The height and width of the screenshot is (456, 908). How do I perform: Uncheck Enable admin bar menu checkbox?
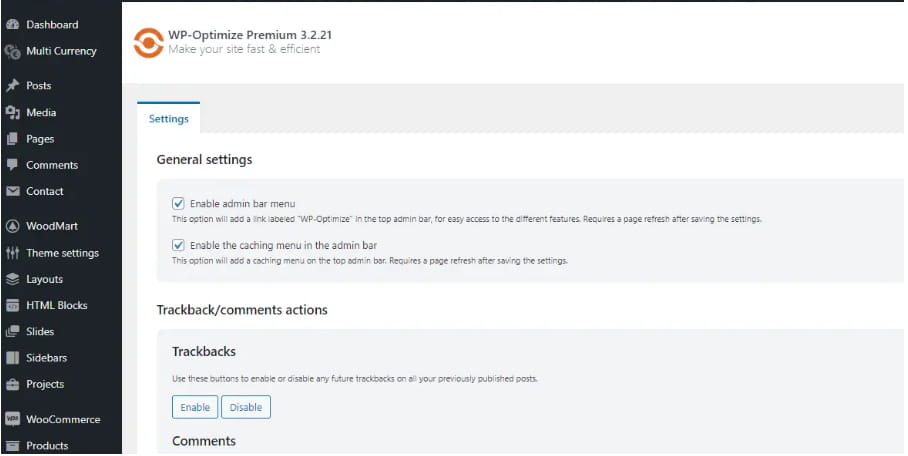click(179, 203)
